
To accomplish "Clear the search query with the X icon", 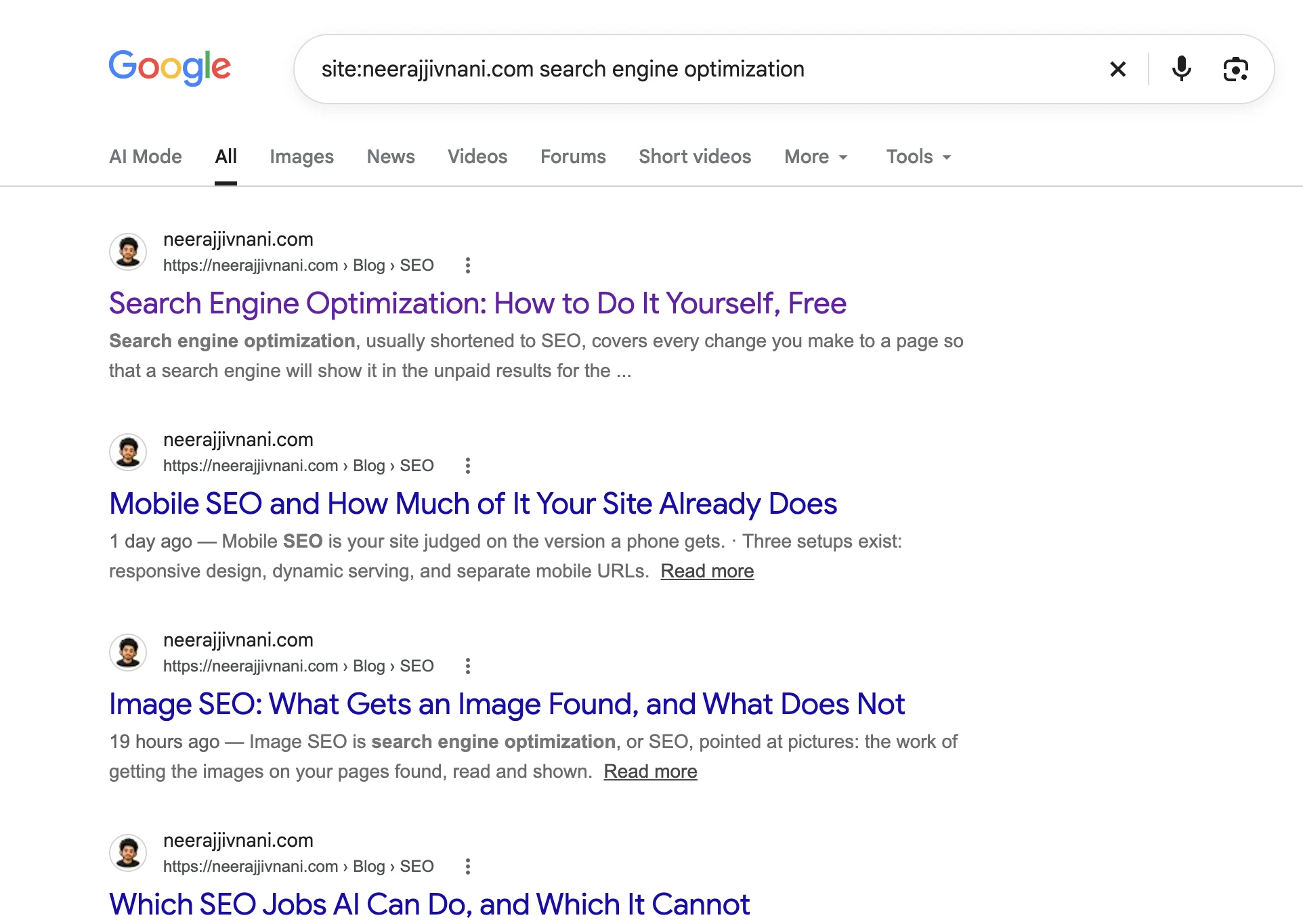I will (x=1118, y=69).
